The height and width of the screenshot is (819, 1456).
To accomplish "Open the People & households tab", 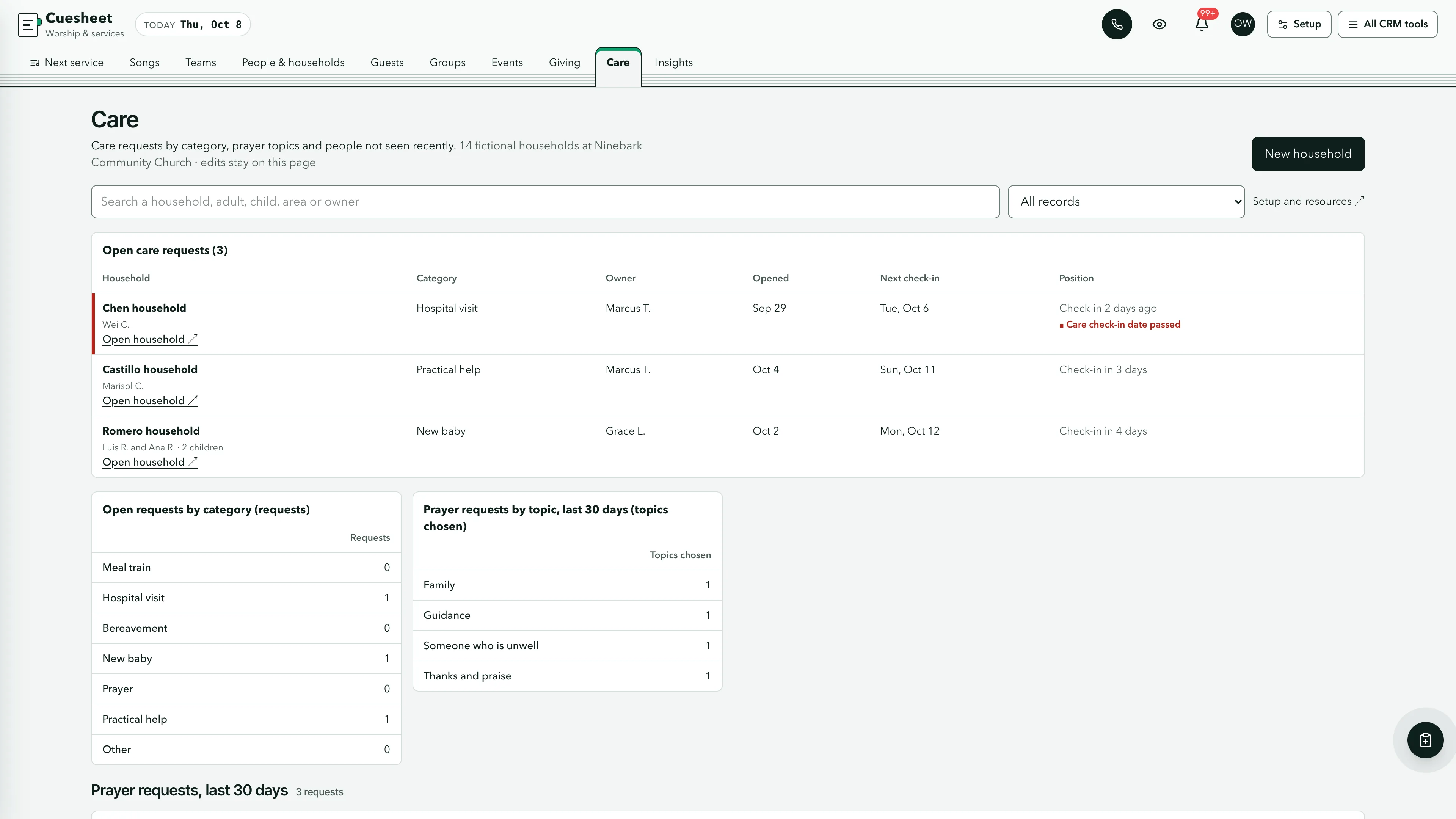I will coord(293,63).
